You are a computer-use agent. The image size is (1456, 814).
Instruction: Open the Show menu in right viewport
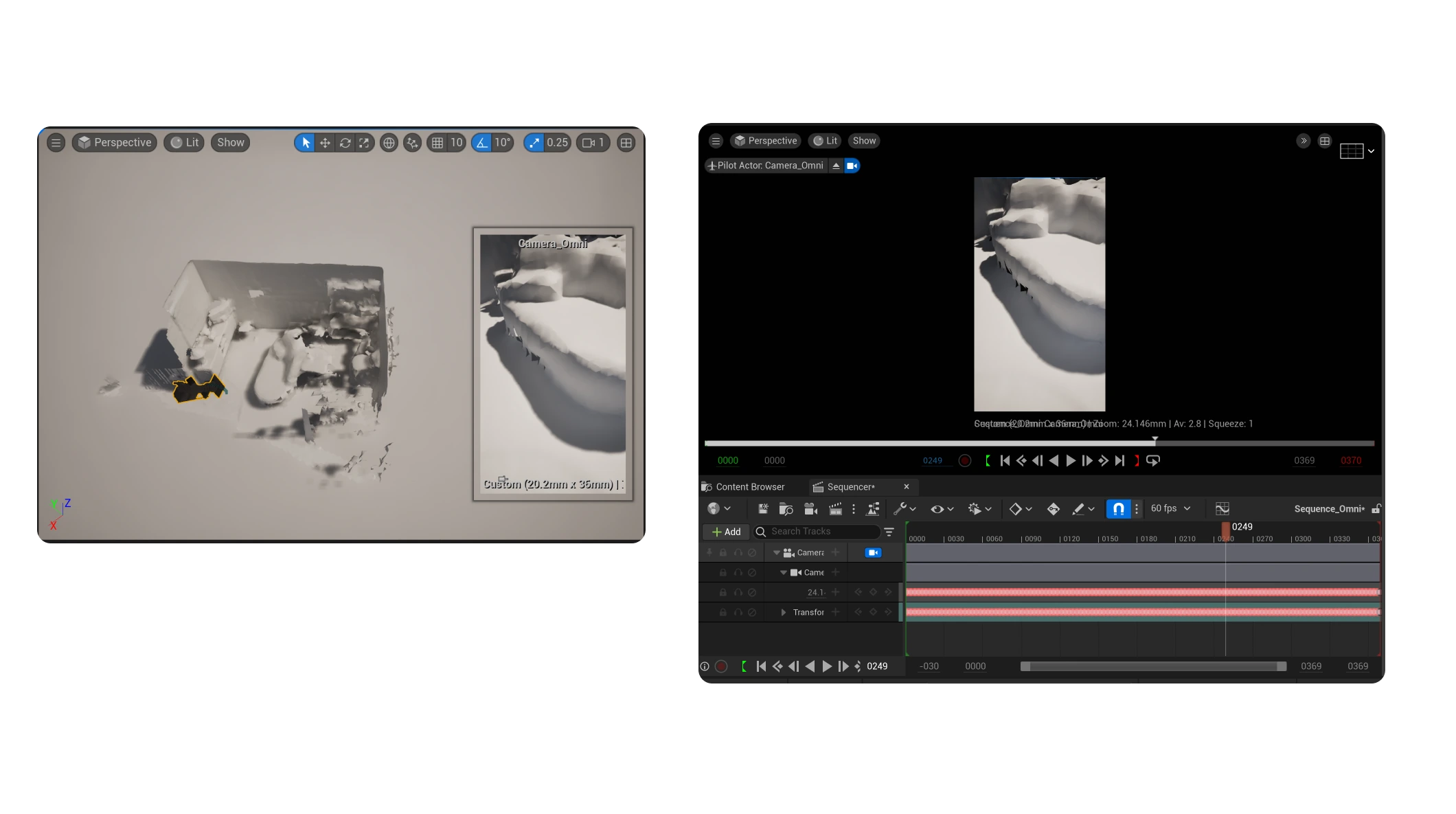point(864,141)
